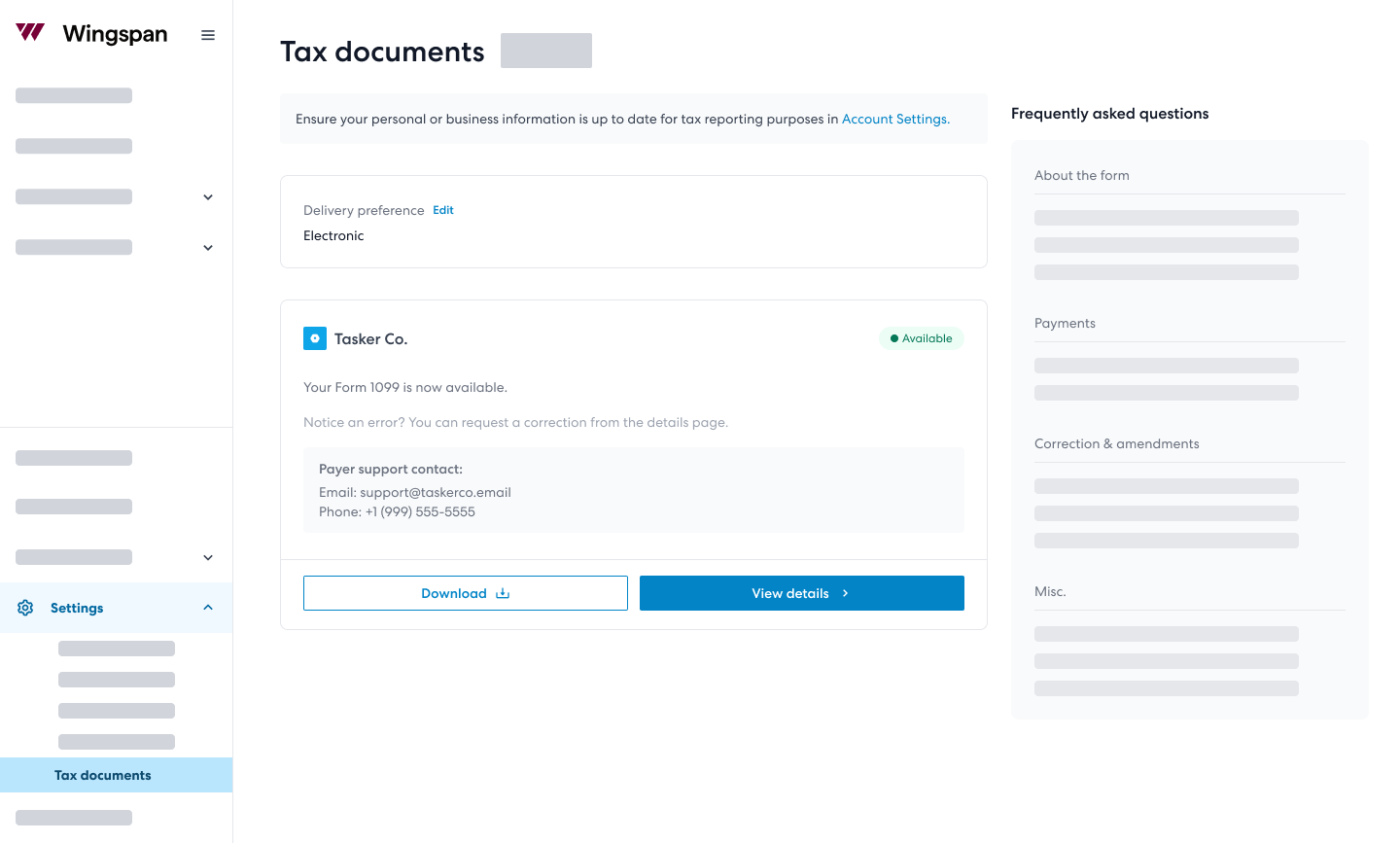Select the Tasker Co. payer name
The image size is (1400, 843).
(x=370, y=339)
